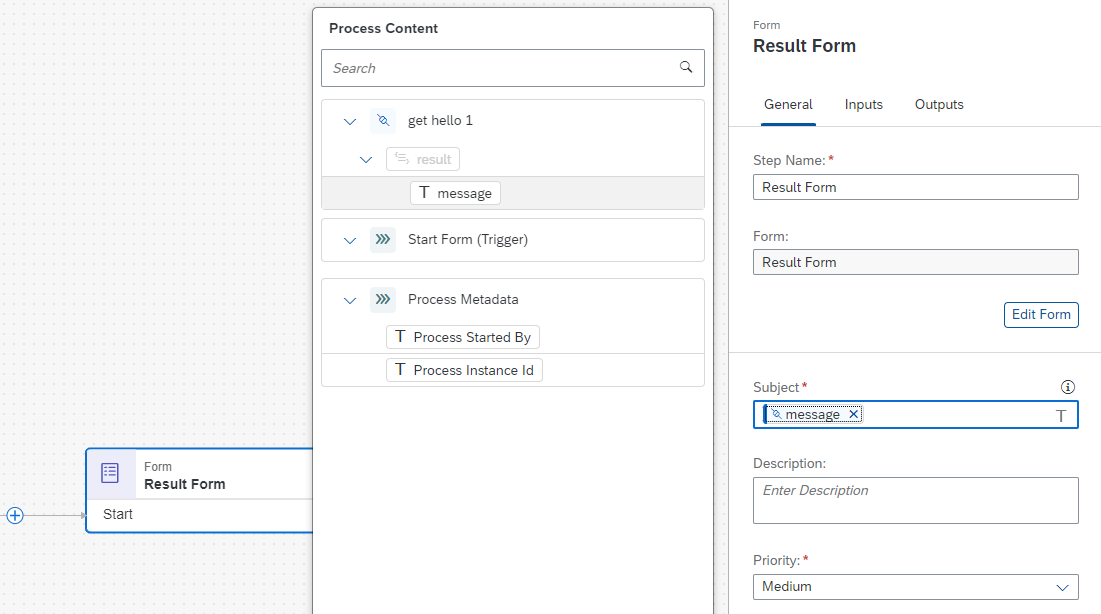Collapse Start Form (Trigger) section
Image resolution: width=1101 pixels, height=614 pixels.
pyautogui.click(x=350, y=240)
